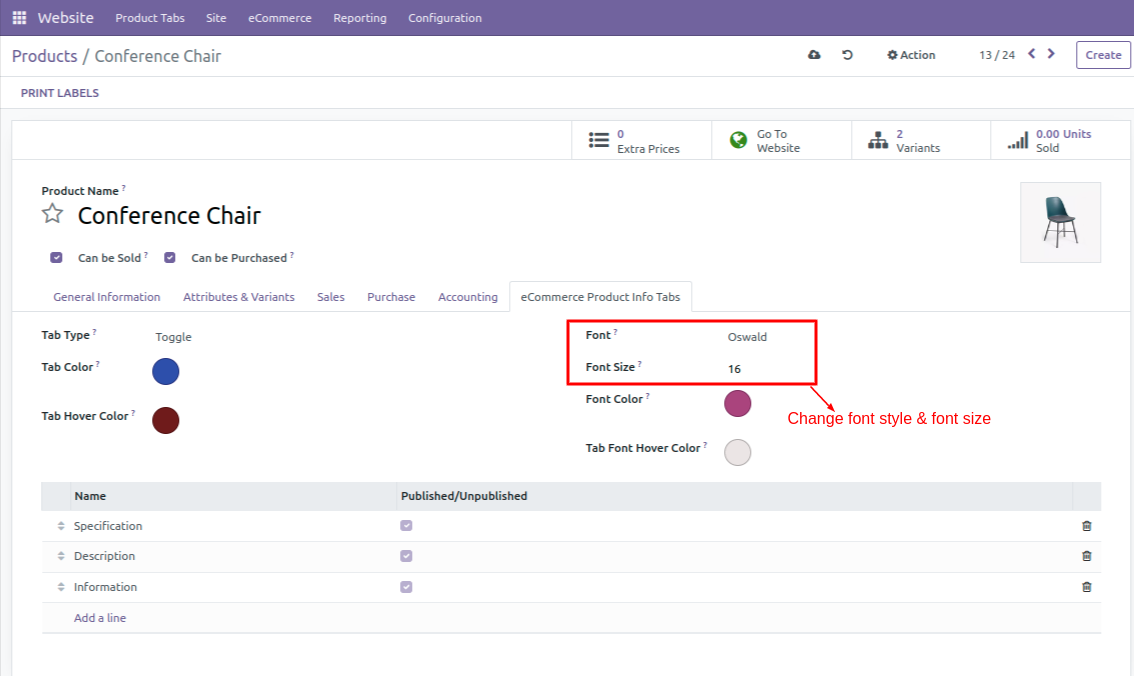Click the PRINT LABELS button
Screen dimensions: 1134x676
click(x=60, y=93)
